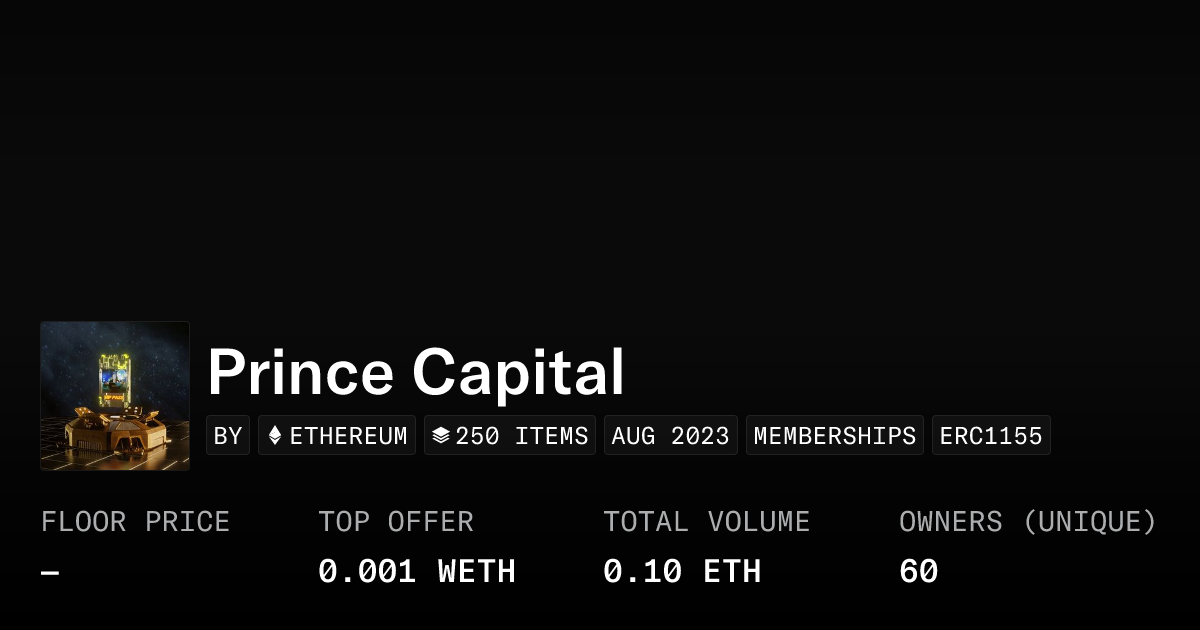
Task: Expand the 250 ITEMS badge listing
Action: tap(510, 435)
